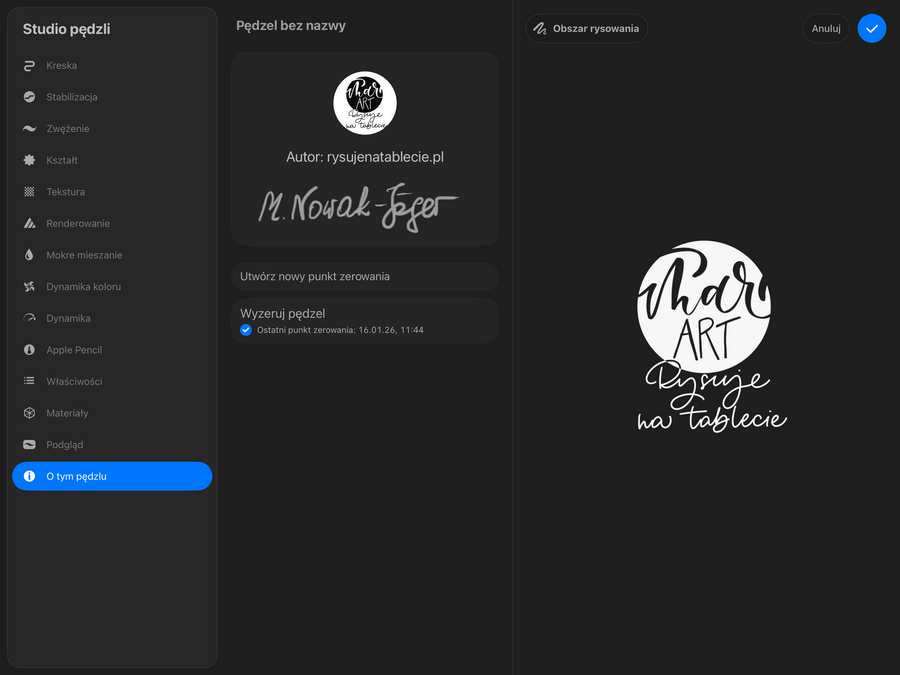Open the Dynamika section label

(x=68, y=318)
